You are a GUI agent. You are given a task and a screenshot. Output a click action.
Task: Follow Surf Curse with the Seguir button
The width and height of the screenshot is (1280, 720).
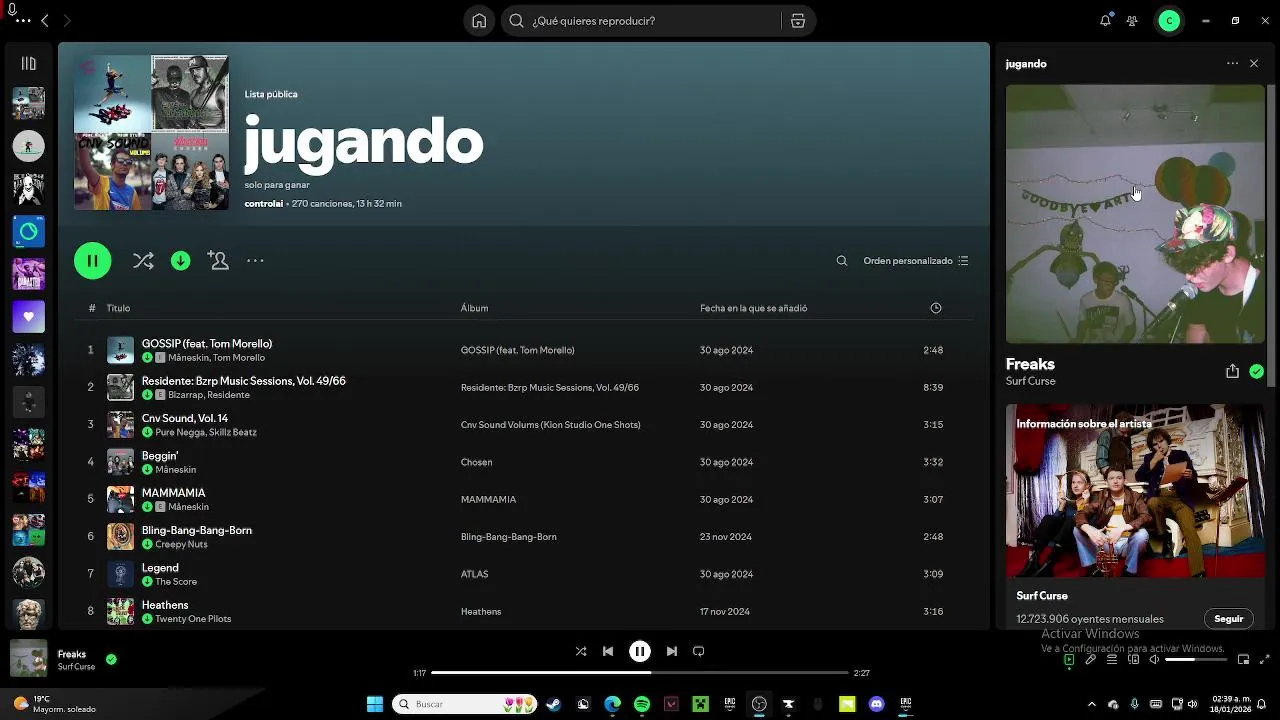pyautogui.click(x=1228, y=619)
